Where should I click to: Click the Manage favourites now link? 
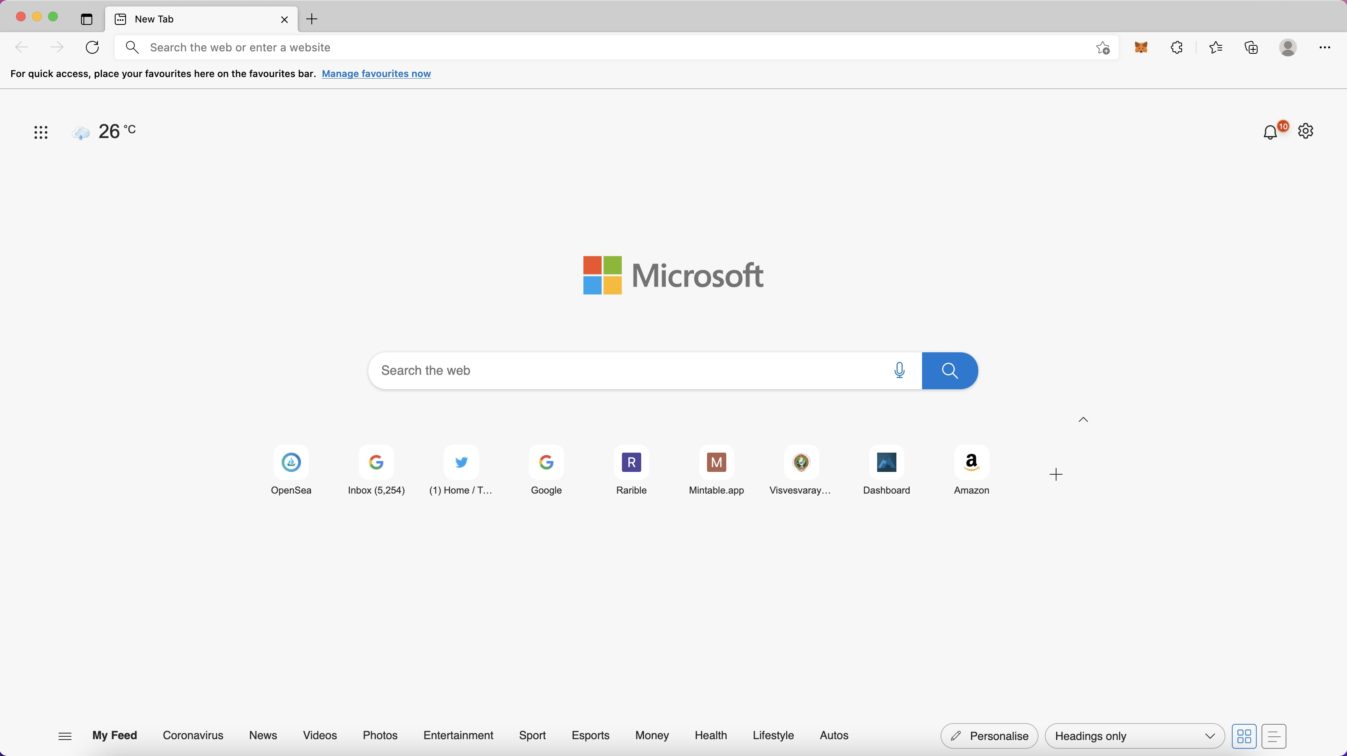pyautogui.click(x=376, y=73)
